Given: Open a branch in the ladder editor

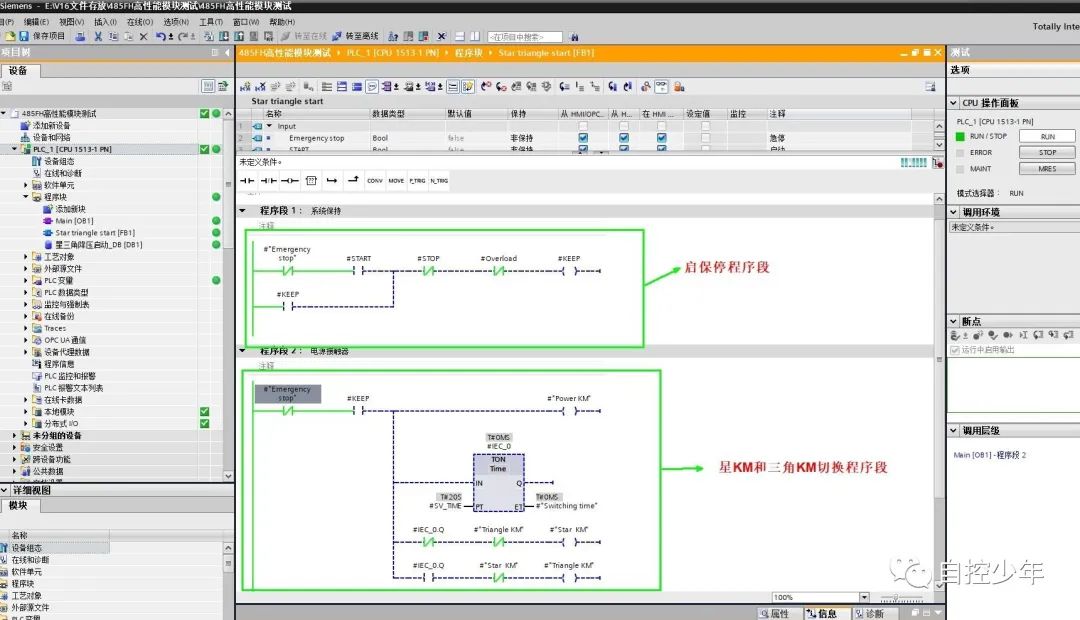Looking at the screenshot, I should click(332, 180).
